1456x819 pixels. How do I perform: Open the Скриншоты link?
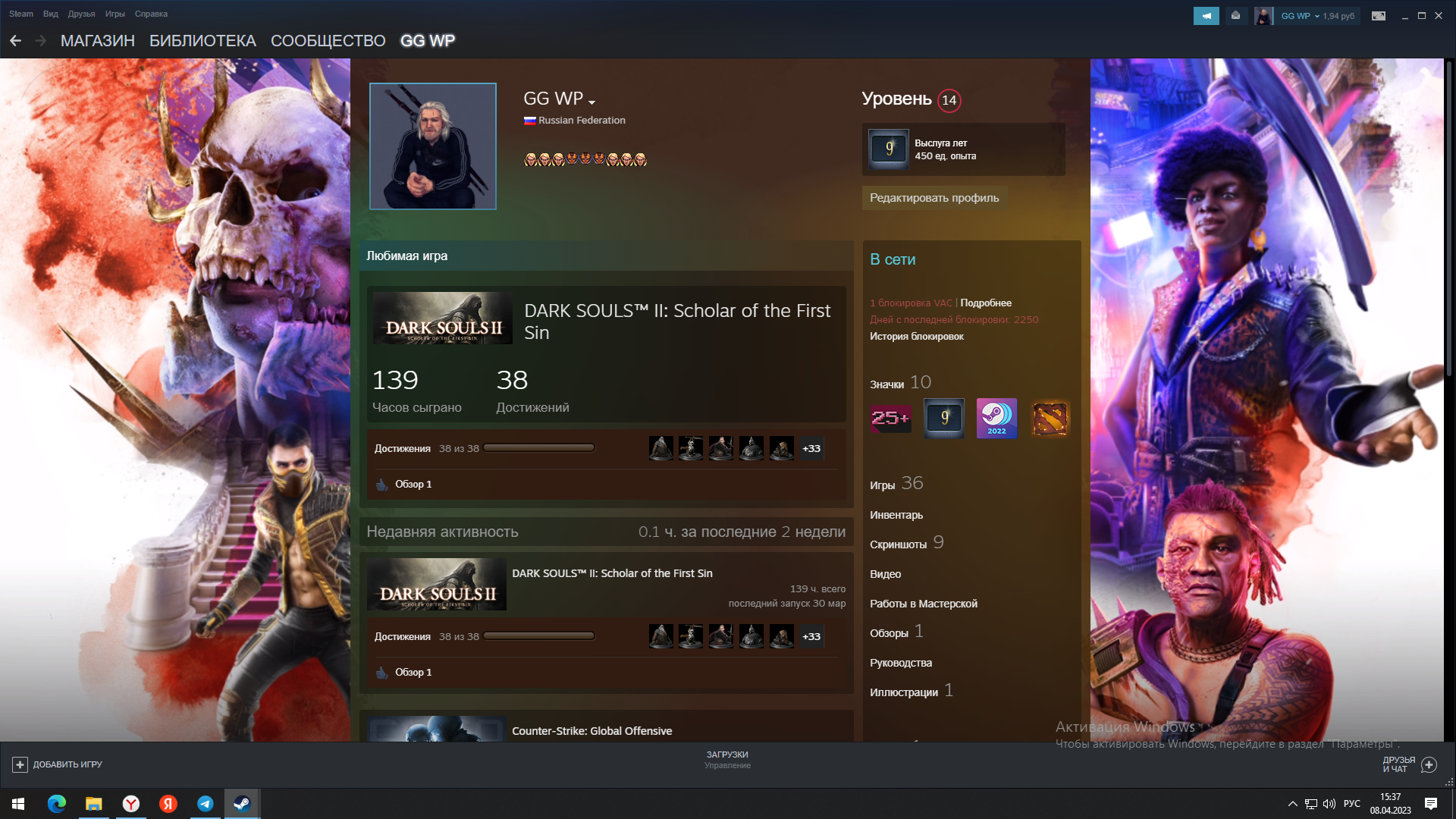(x=899, y=544)
